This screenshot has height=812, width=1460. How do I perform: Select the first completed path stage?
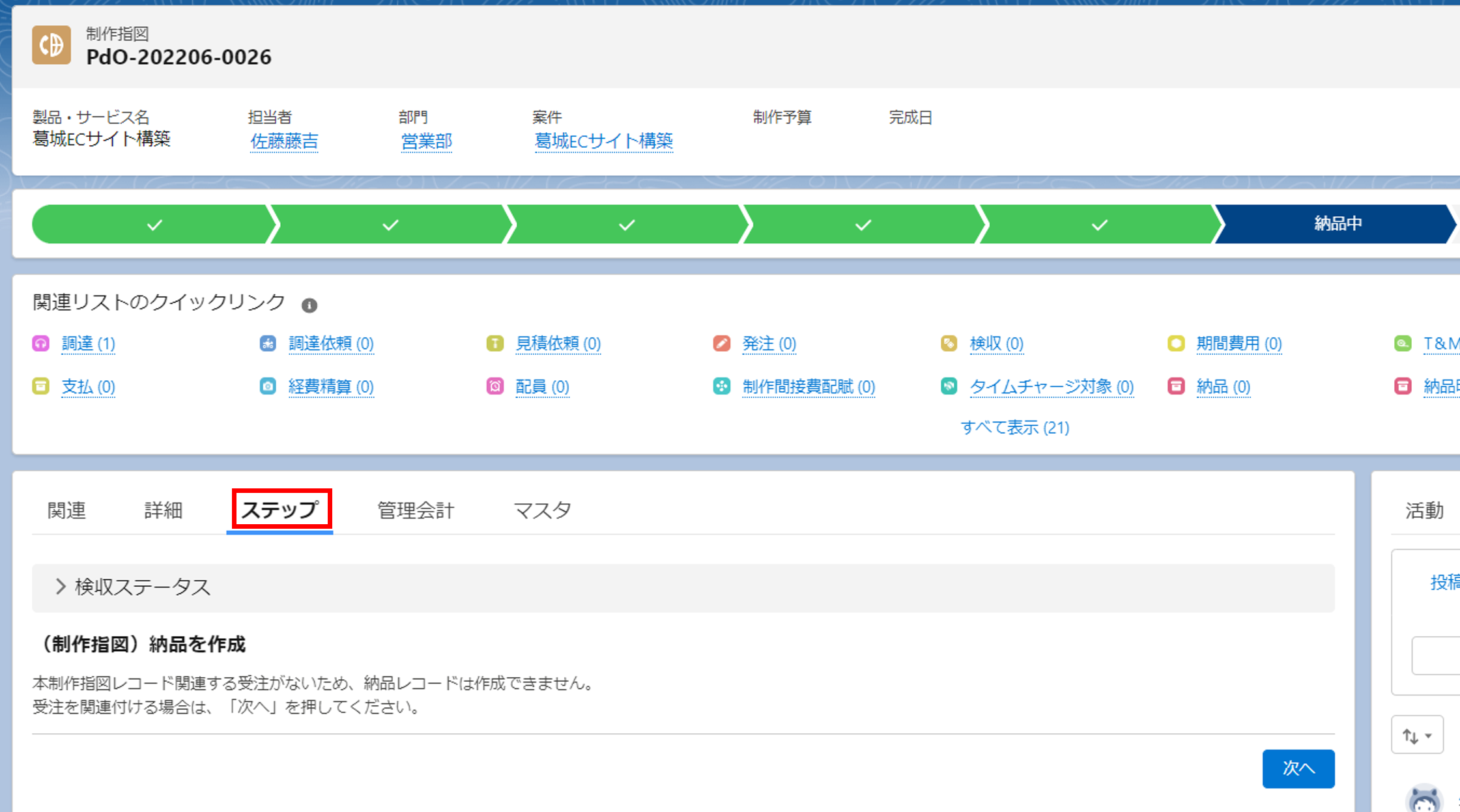tap(154, 224)
